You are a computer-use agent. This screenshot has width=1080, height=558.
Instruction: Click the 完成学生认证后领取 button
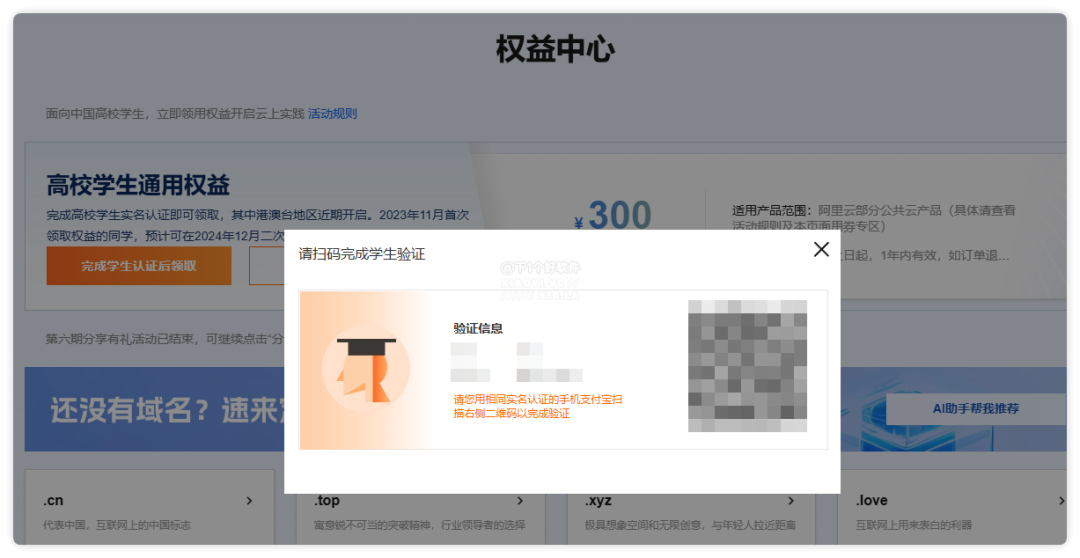(x=139, y=266)
